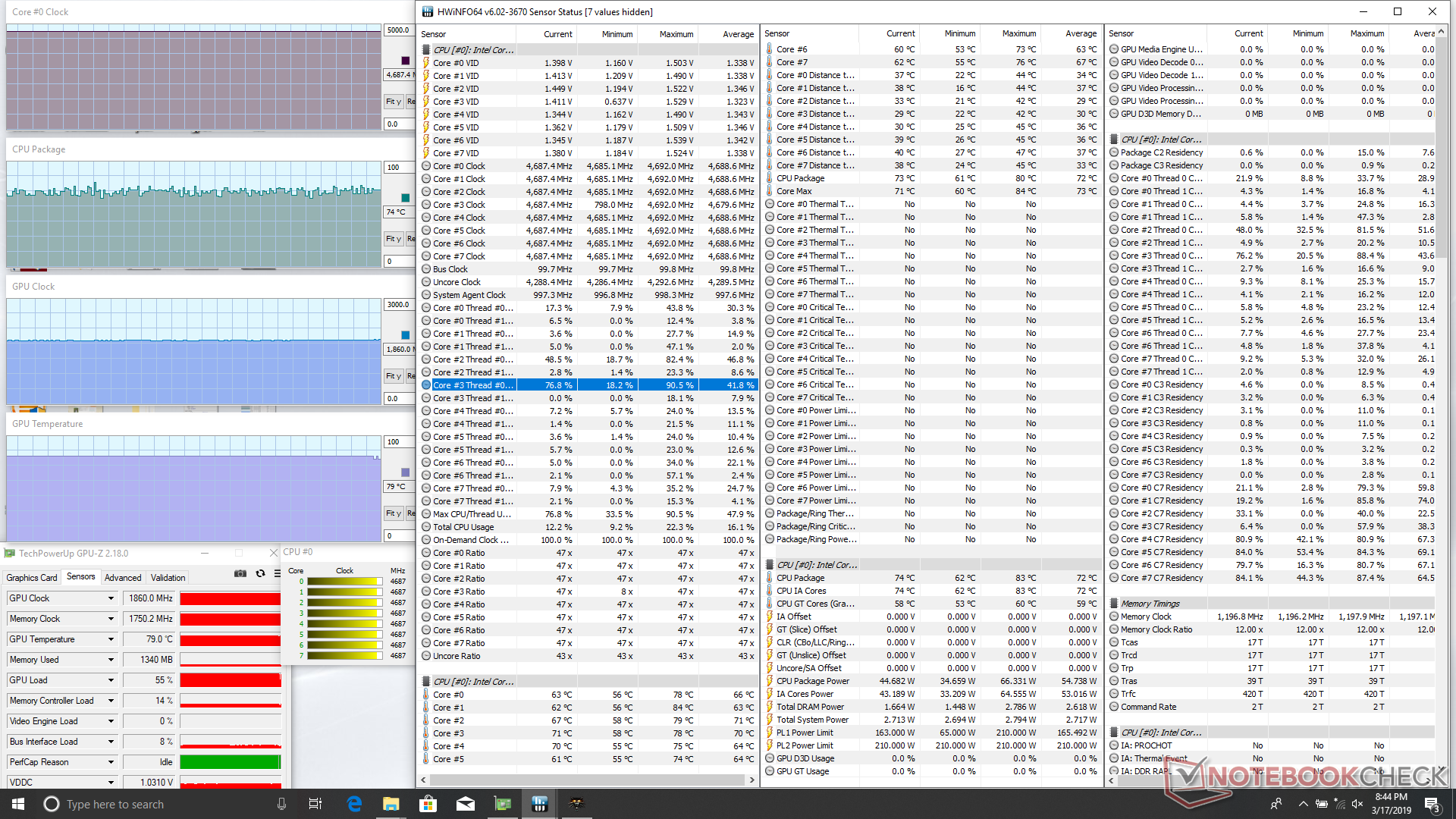Open GPU-Z hamburger menu icon

(x=277, y=574)
